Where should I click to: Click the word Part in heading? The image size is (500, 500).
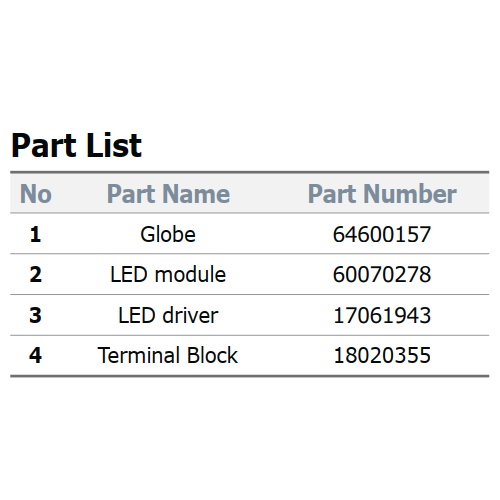[x=42, y=146]
